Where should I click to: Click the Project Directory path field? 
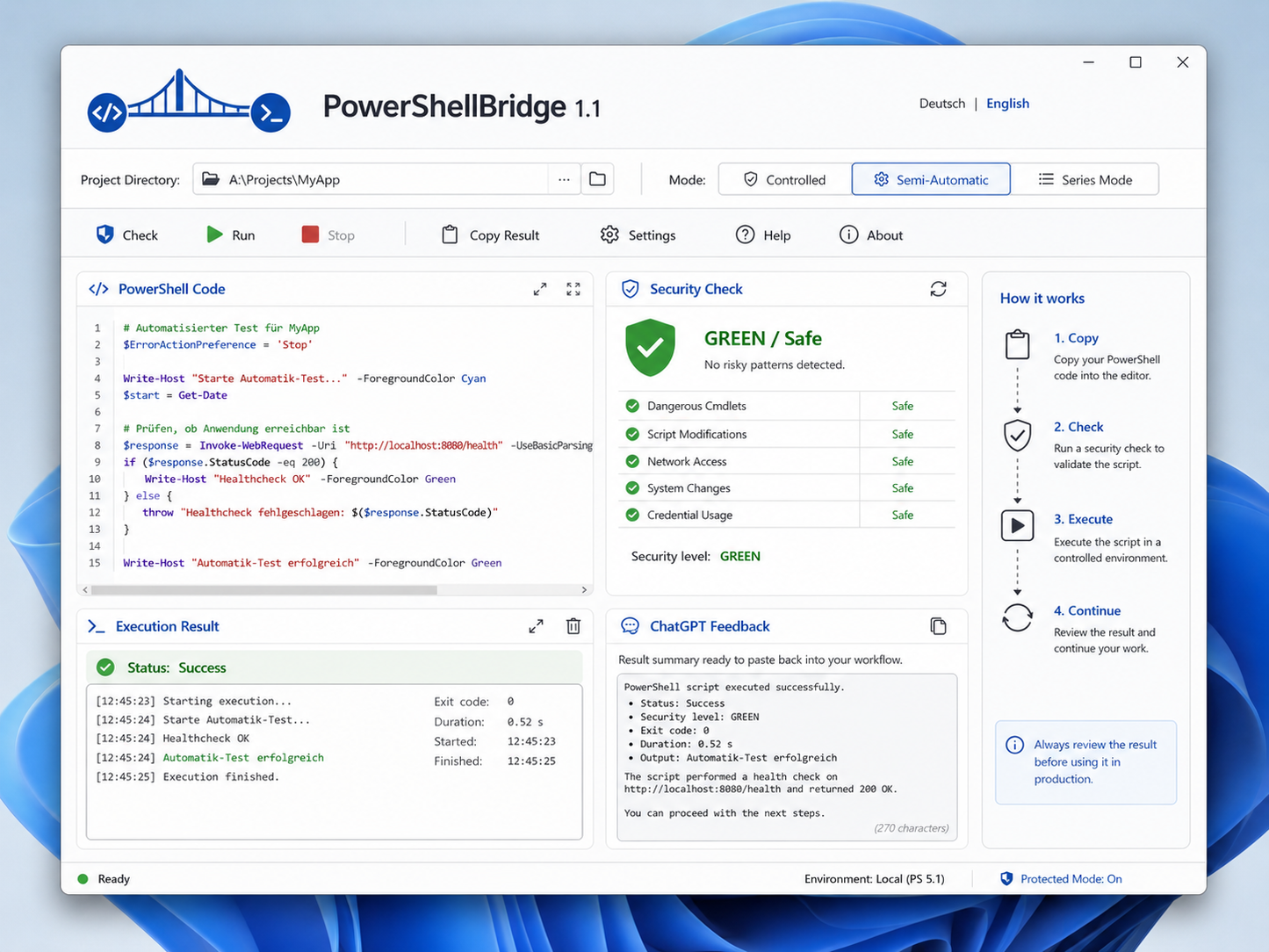pyautogui.click(x=371, y=179)
